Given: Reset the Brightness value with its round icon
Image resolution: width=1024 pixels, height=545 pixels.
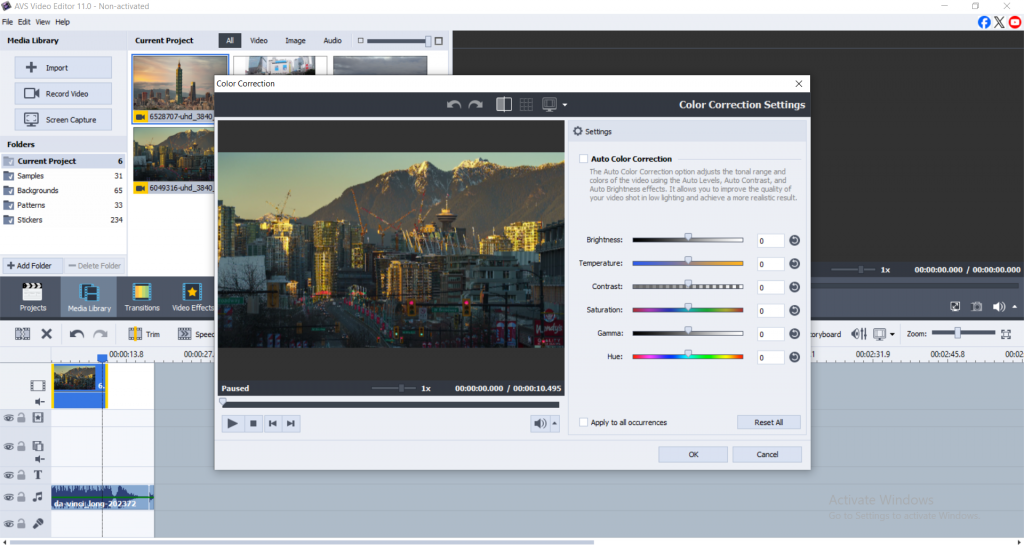Looking at the screenshot, I should pyautogui.click(x=795, y=240).
